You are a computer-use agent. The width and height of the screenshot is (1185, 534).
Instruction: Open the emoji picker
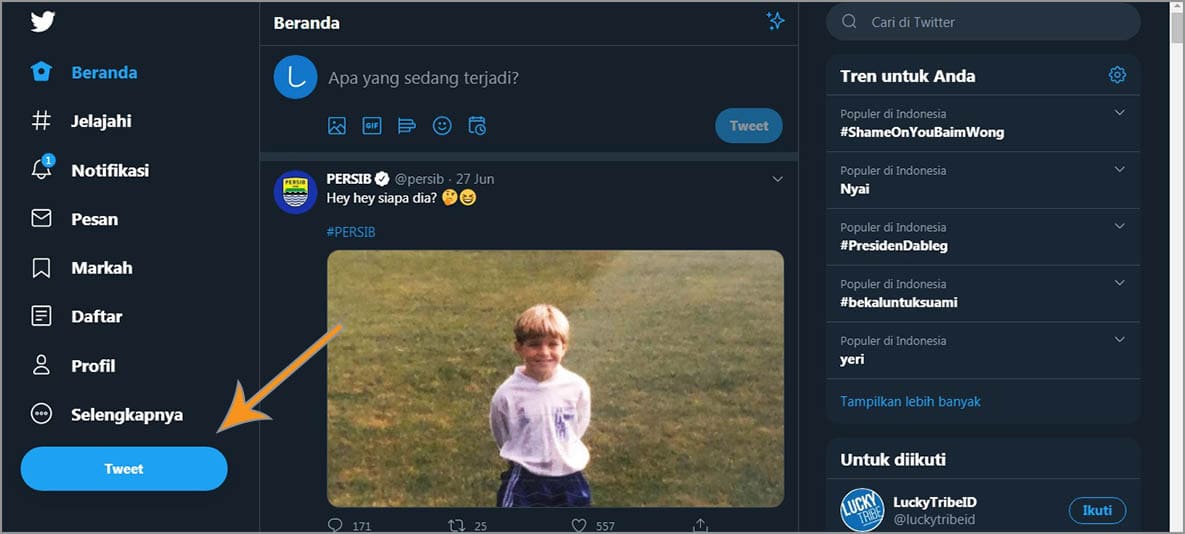tap(442, 126)
